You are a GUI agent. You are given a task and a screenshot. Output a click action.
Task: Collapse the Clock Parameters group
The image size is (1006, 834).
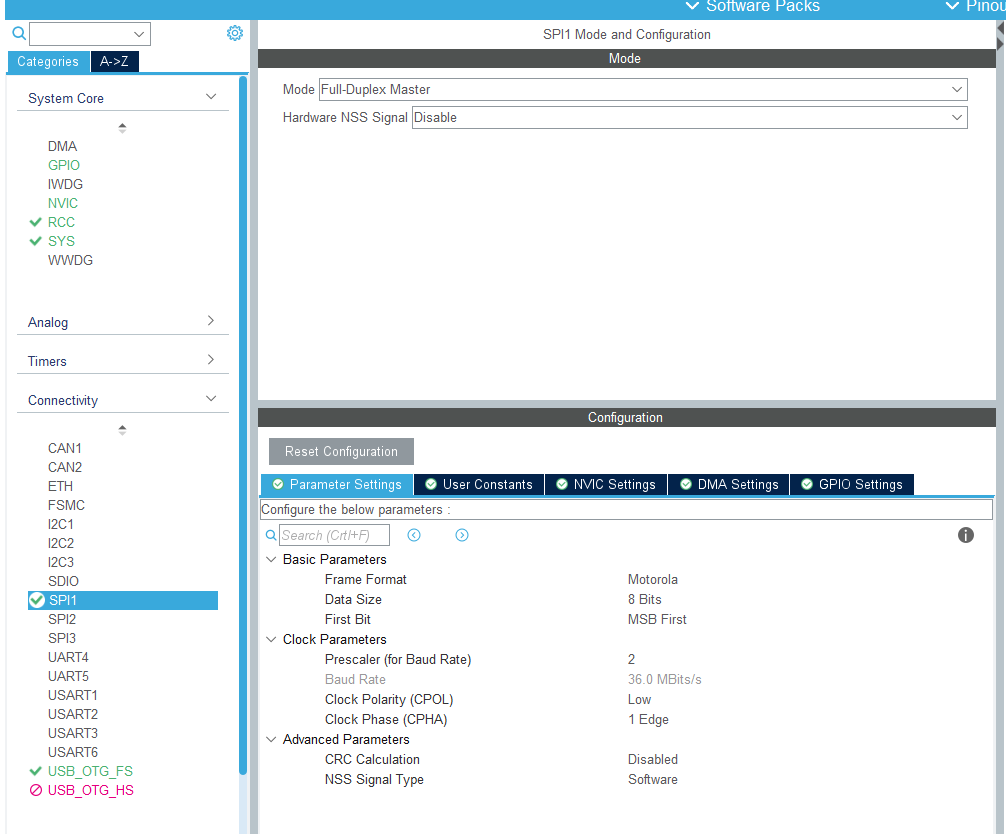(271, 640)
